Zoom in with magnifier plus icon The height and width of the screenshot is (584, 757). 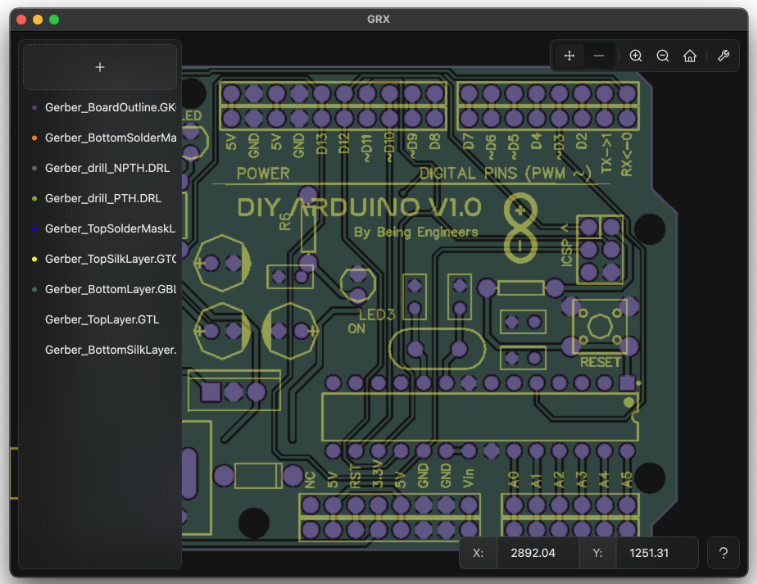(x=636, y=56)
